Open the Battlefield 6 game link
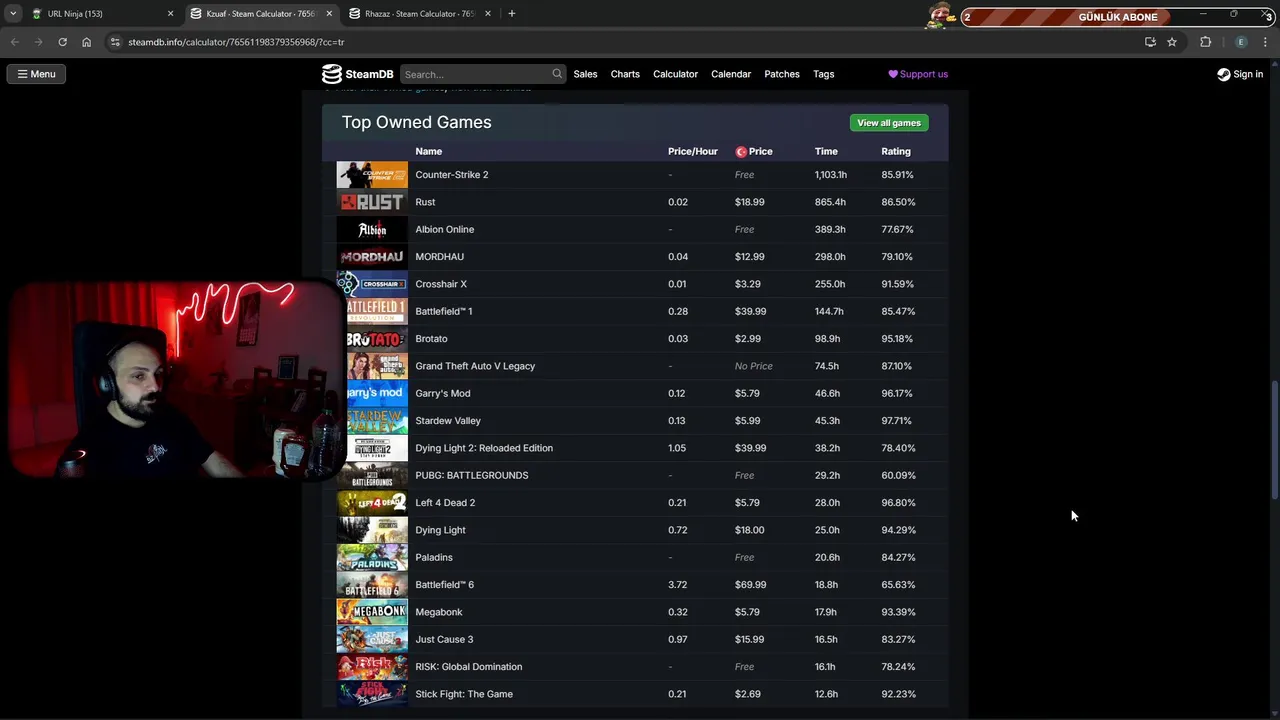This screenshot has width=1280, height=720. point(445,585)
